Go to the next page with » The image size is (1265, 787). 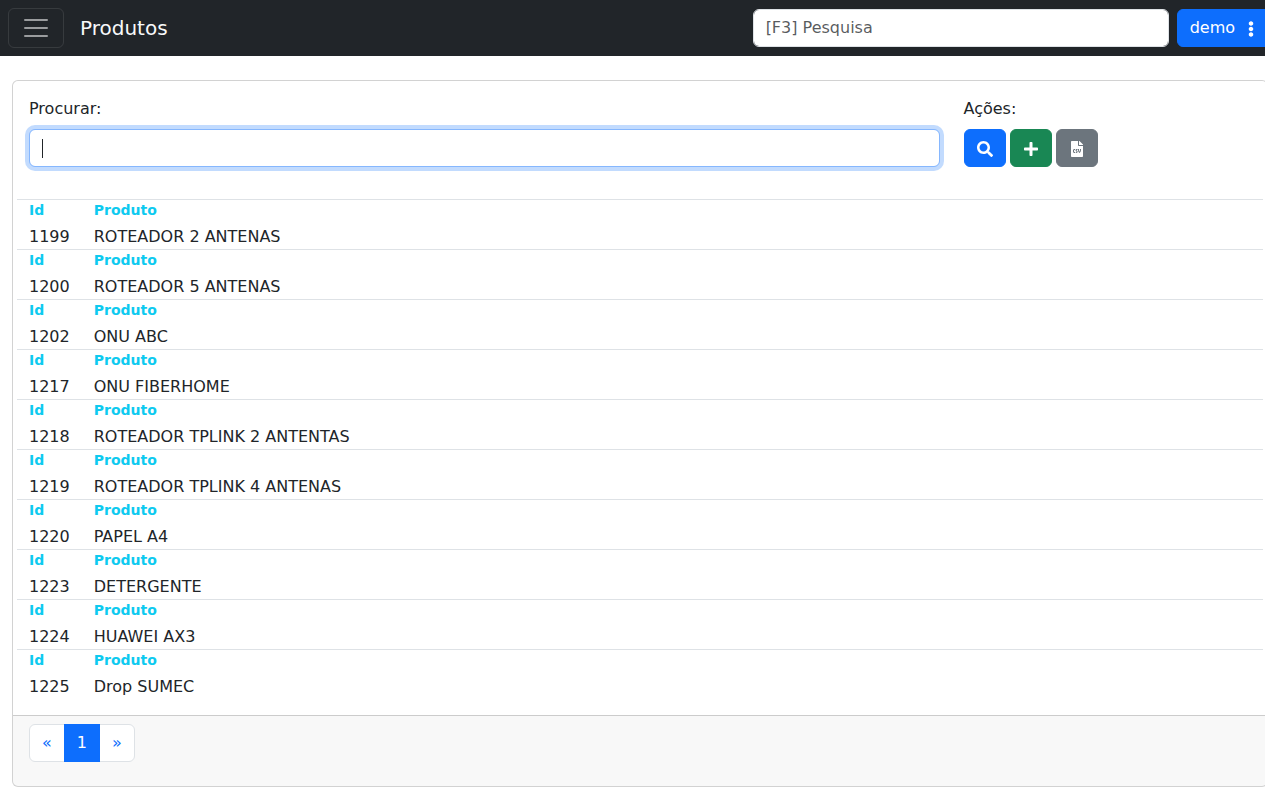tap(117, 743)
